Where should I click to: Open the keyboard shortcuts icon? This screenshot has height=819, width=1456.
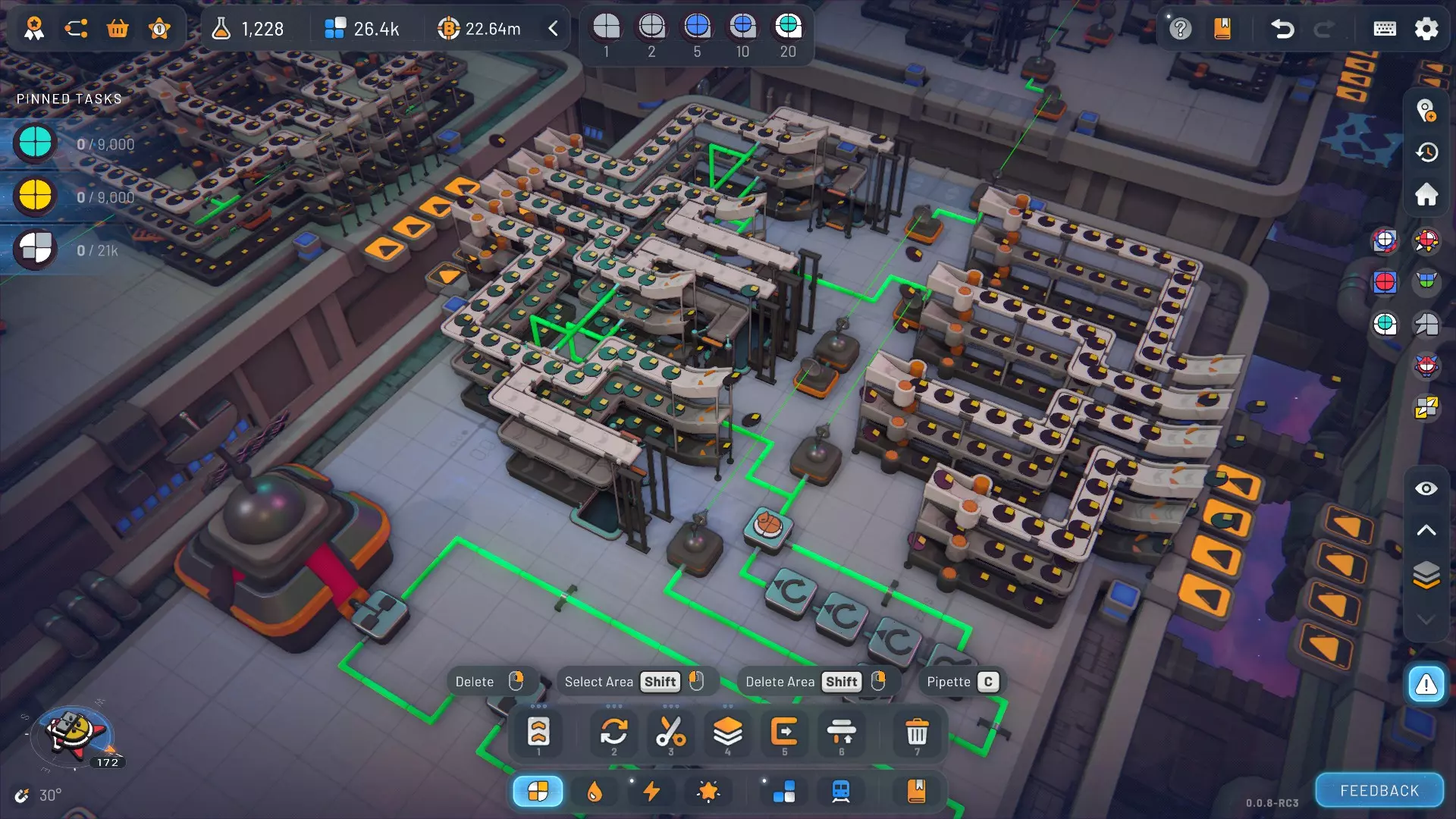(x=1384, y=29)
